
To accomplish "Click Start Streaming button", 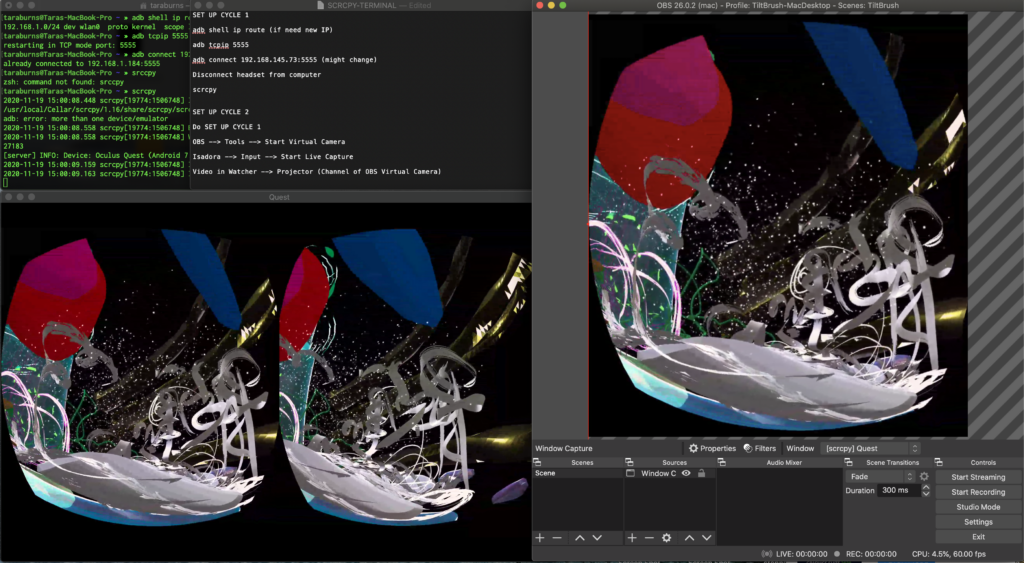I will tap(978, 477).
